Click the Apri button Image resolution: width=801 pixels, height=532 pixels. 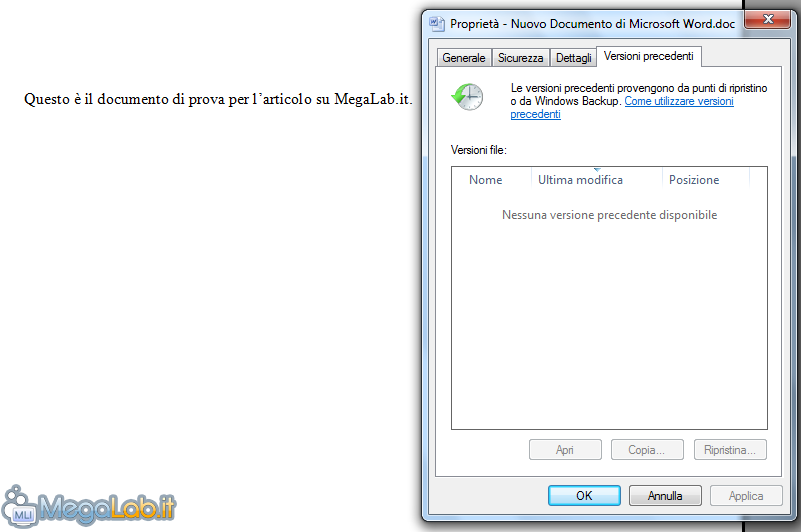[x=565, y=450]
